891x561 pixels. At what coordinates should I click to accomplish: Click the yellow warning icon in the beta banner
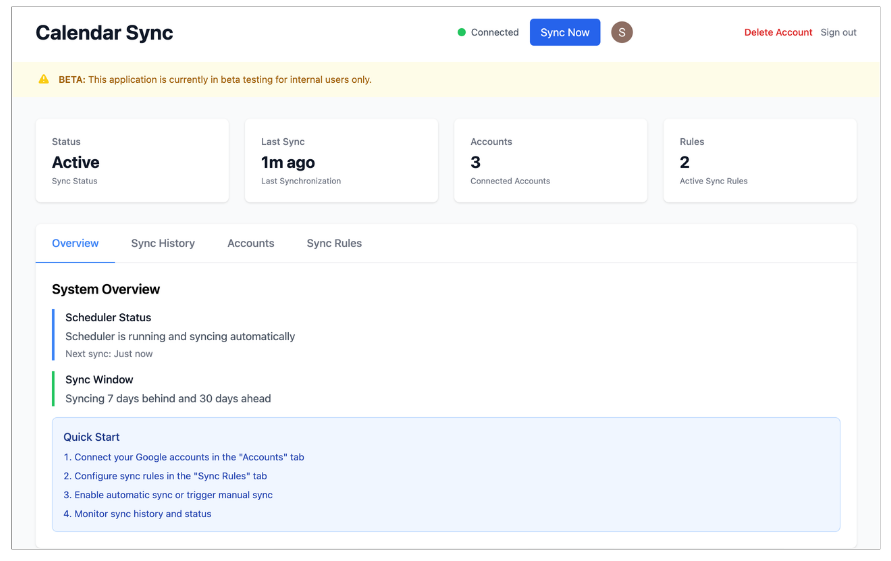(43, 79)
